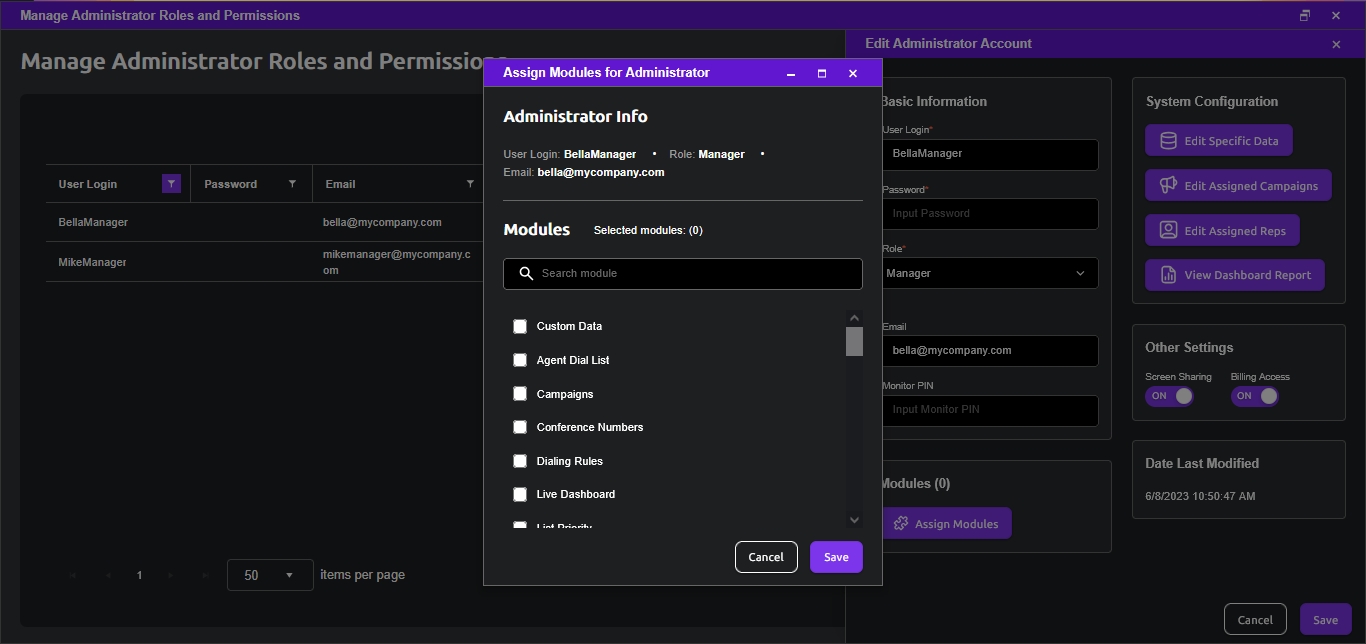Screen dimensions: 1366x644
Task: Open Edit Assigned Reps
Action: click(1222, 231)
